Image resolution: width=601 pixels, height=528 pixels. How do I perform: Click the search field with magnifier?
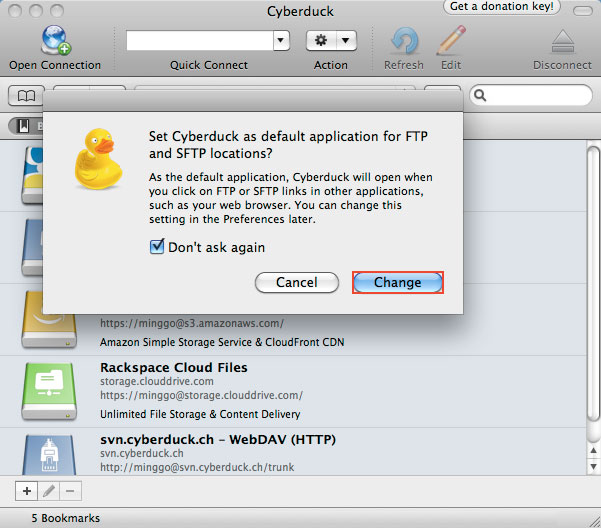click(531, 95)
